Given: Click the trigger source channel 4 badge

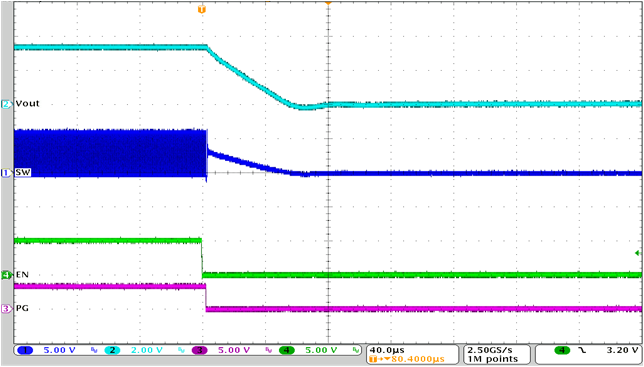Looking at the screenshot, I should tap(562, 350).
